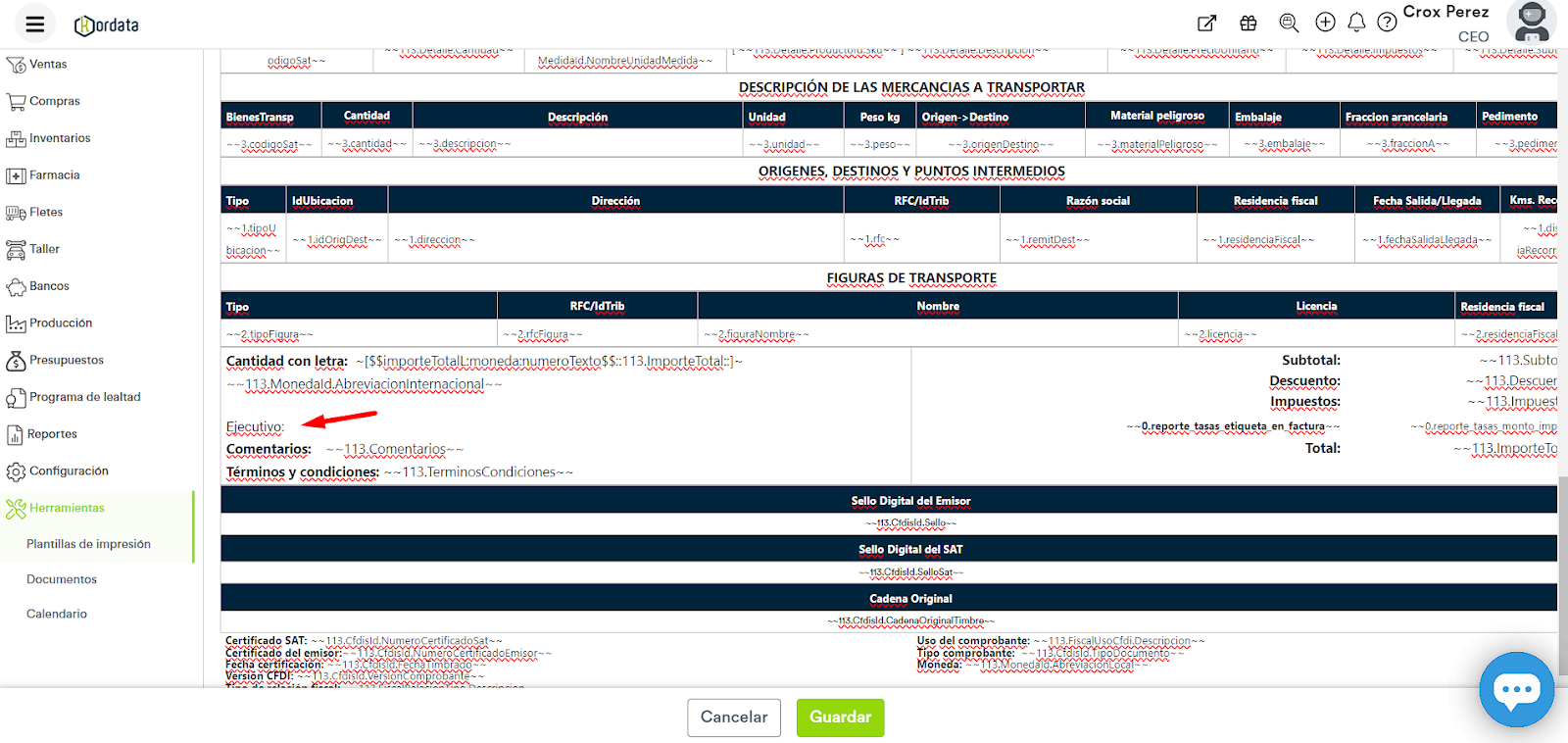
Task: Select Plantillas de impresión submenu
Action: (88, 544)
